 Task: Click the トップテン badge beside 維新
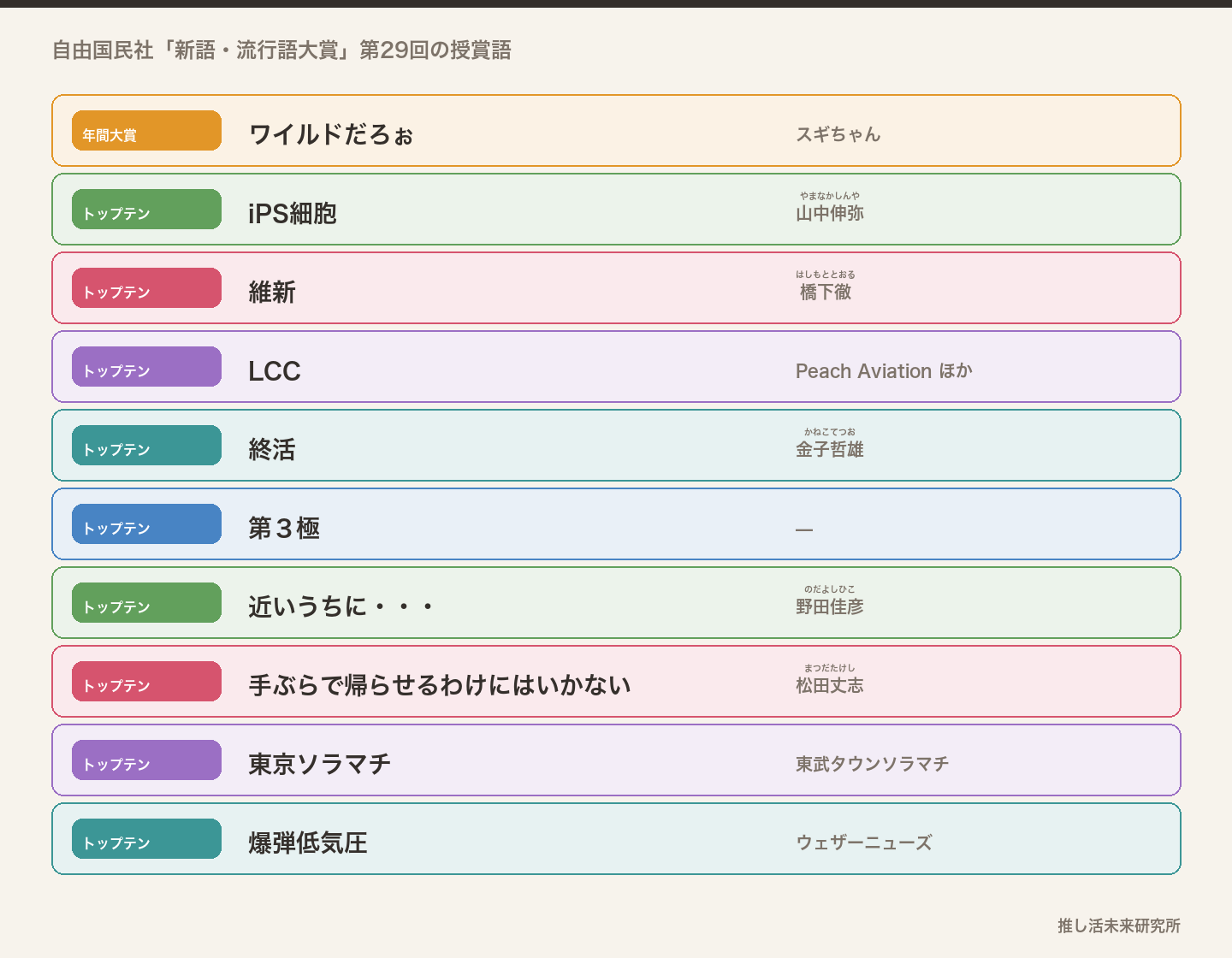point(146,288)
